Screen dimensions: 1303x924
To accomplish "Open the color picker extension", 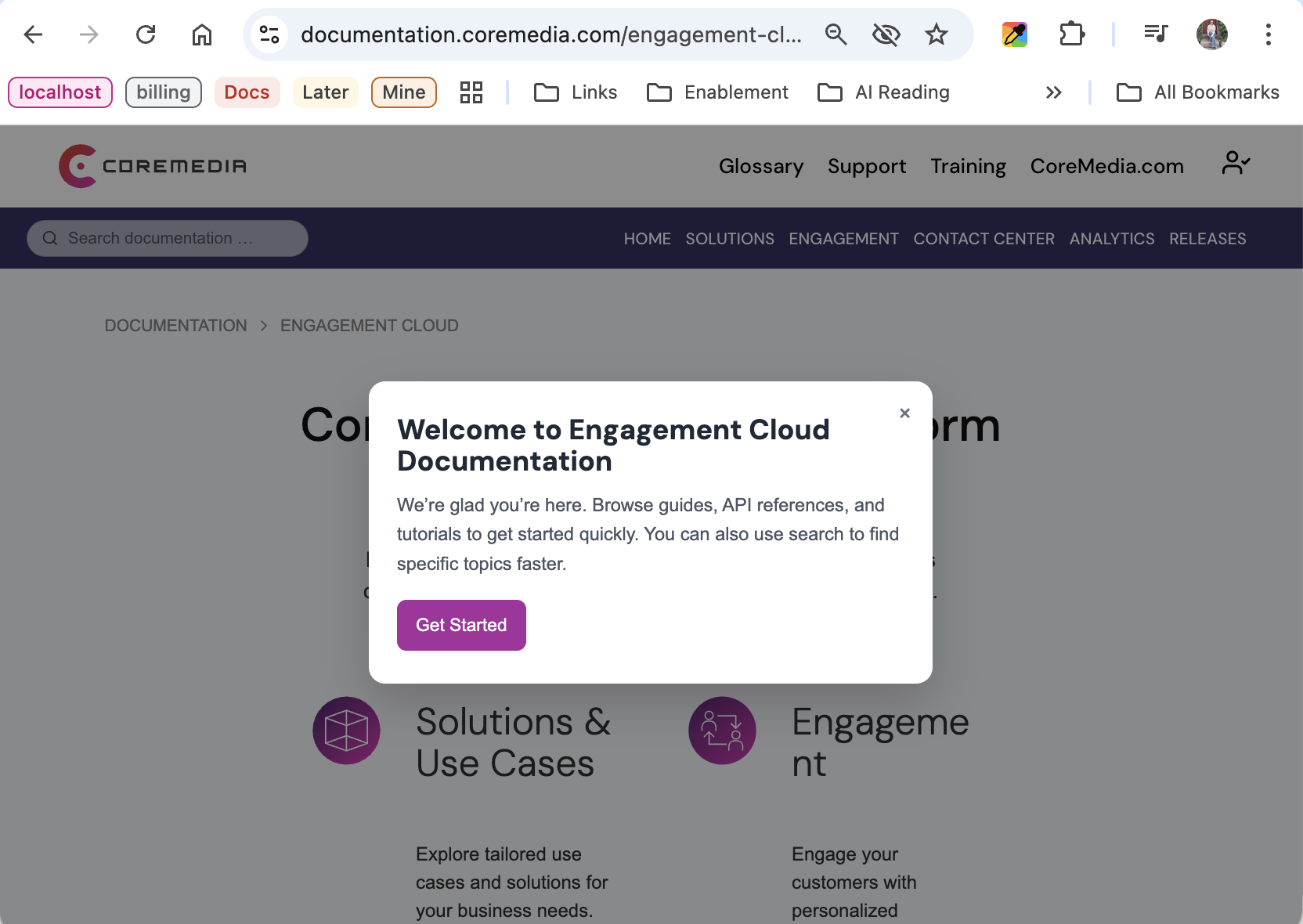I will 1015,34.
